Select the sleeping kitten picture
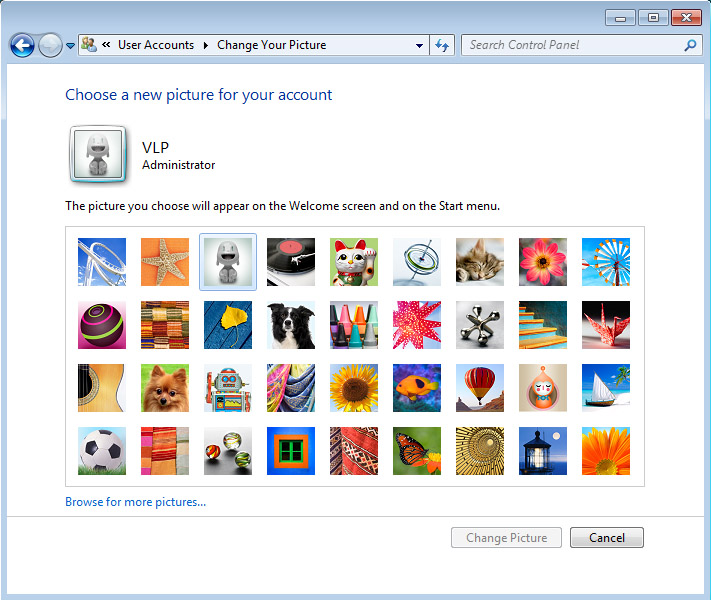 pos(480,262)
